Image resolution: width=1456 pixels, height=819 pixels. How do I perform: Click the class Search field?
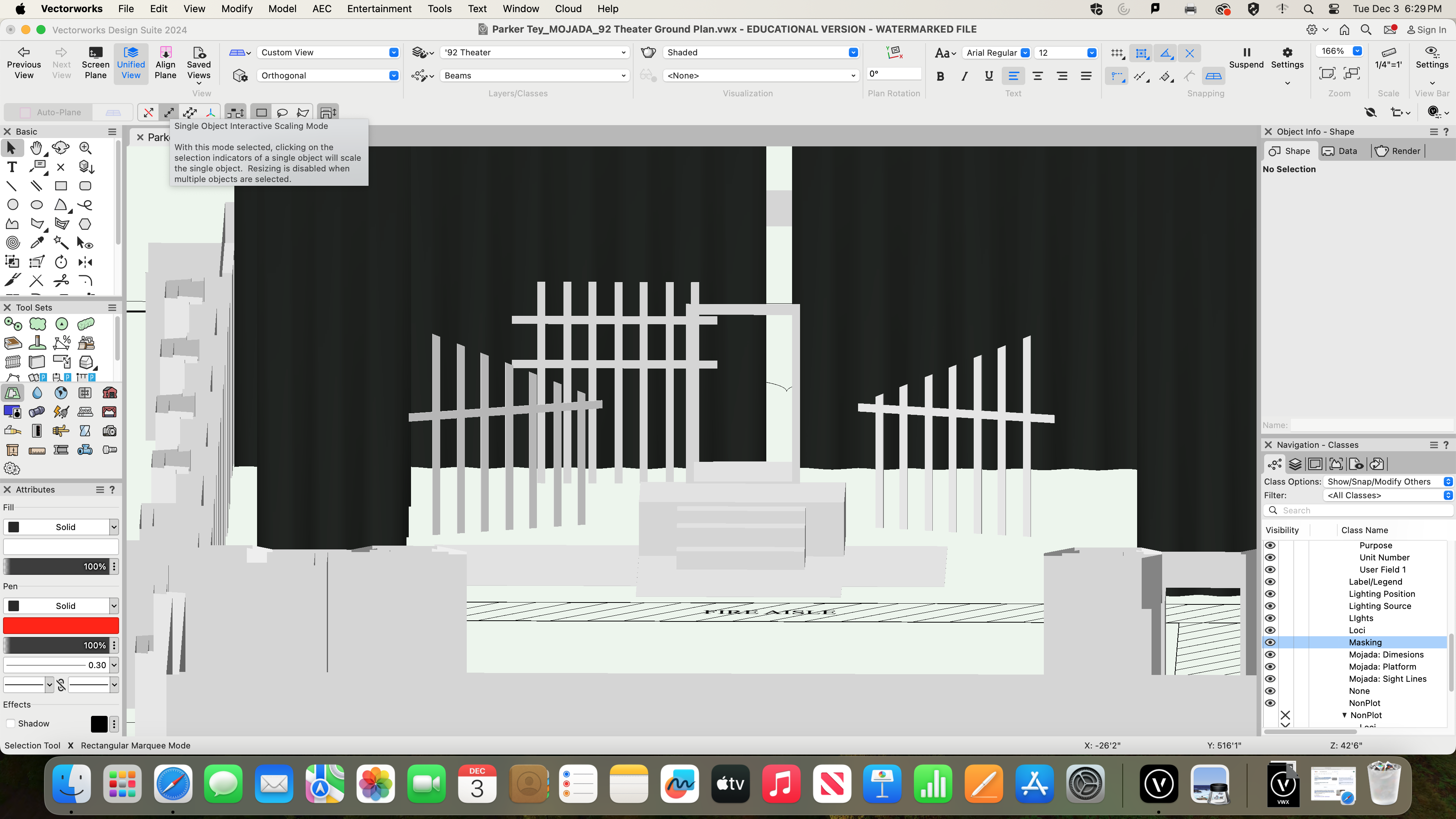point(1358,510)
